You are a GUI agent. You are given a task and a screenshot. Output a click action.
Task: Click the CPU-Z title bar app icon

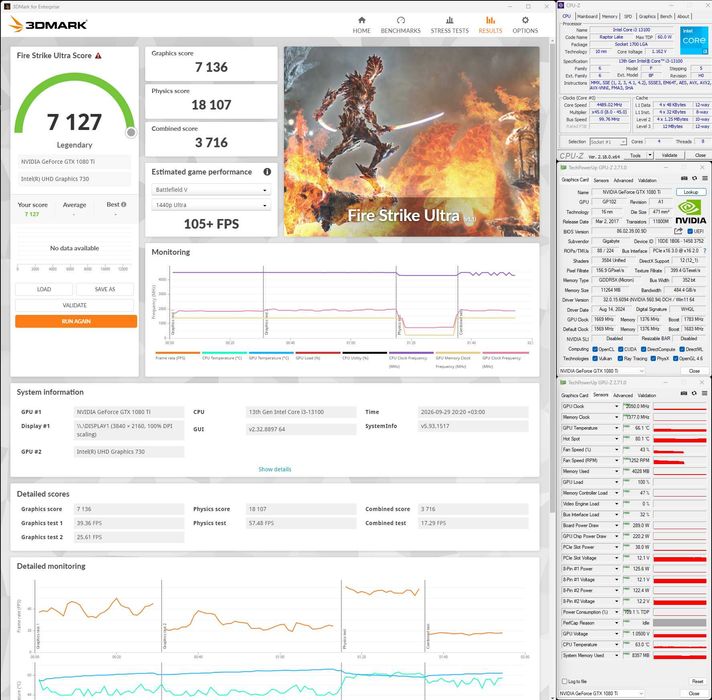[x=561, y=5]
